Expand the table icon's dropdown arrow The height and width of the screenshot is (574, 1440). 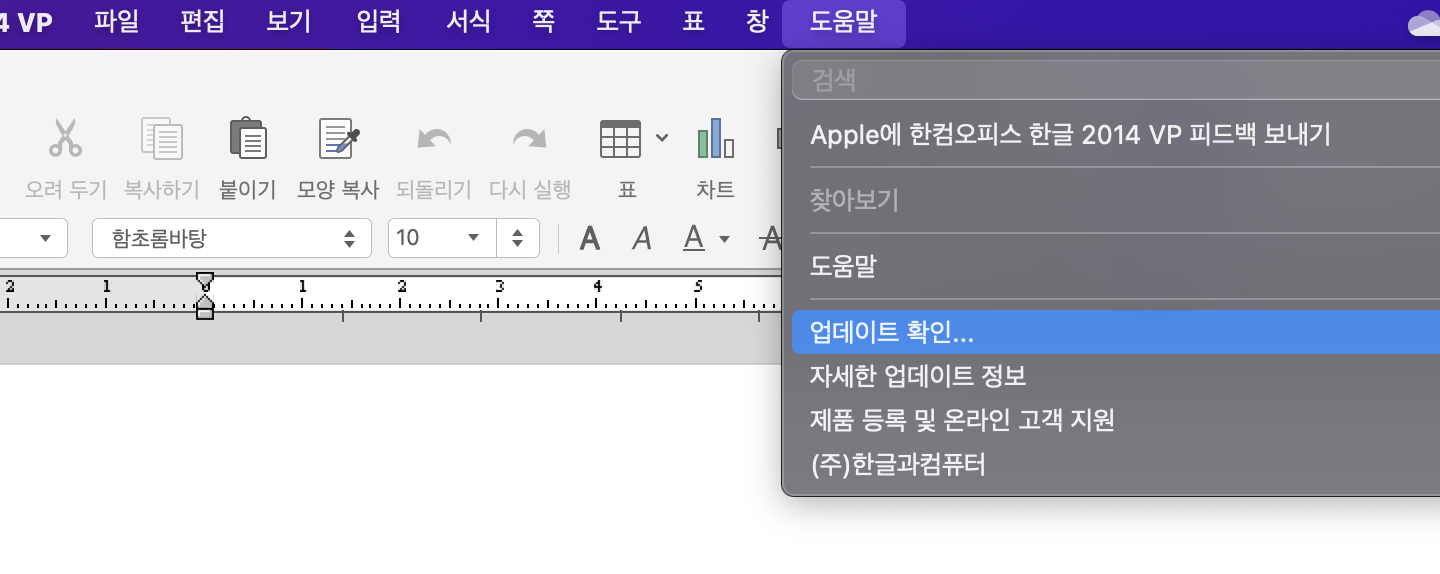(x=662, y=138)
